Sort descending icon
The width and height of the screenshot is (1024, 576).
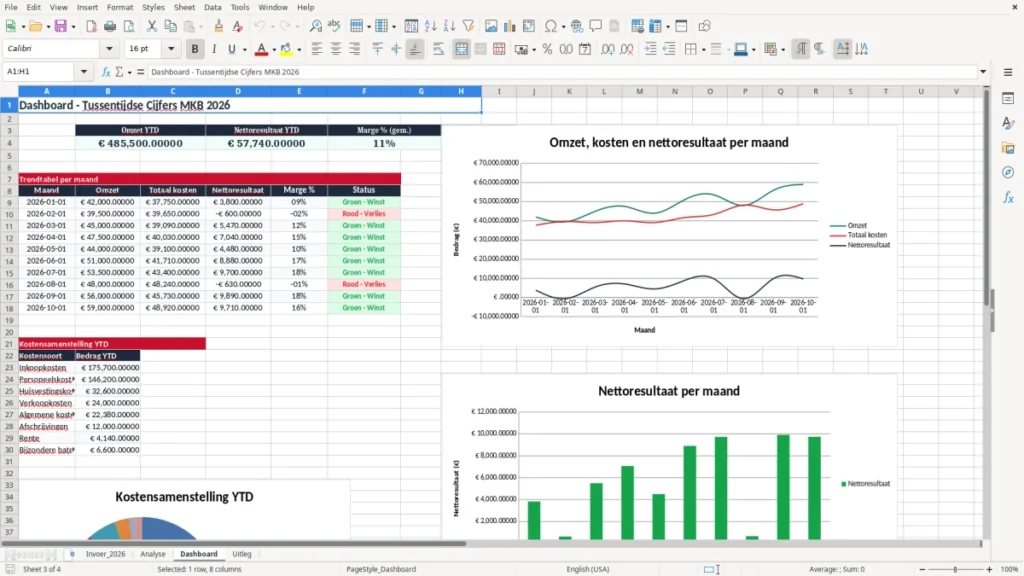[x=449, y=26]
